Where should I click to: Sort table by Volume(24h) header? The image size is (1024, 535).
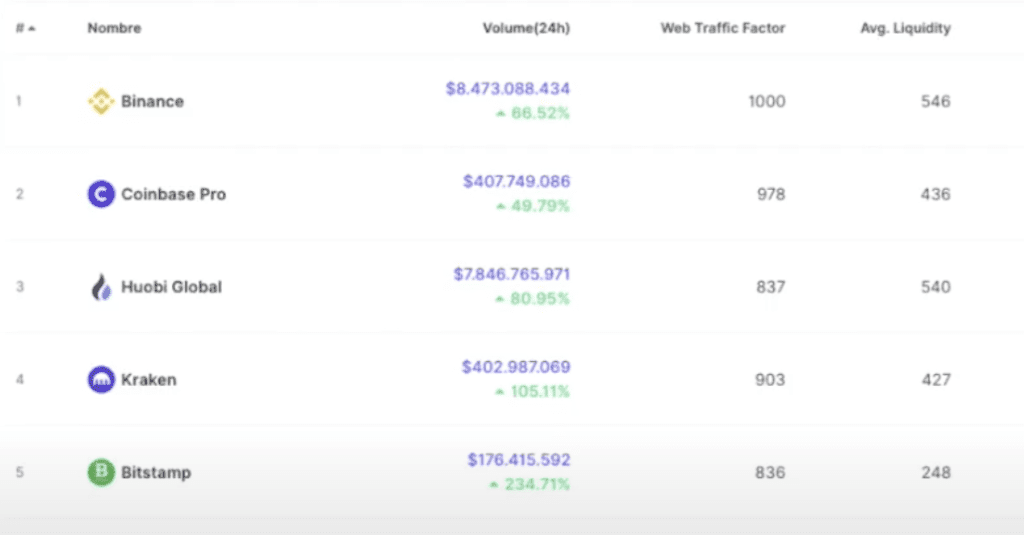tap(526, 28)
